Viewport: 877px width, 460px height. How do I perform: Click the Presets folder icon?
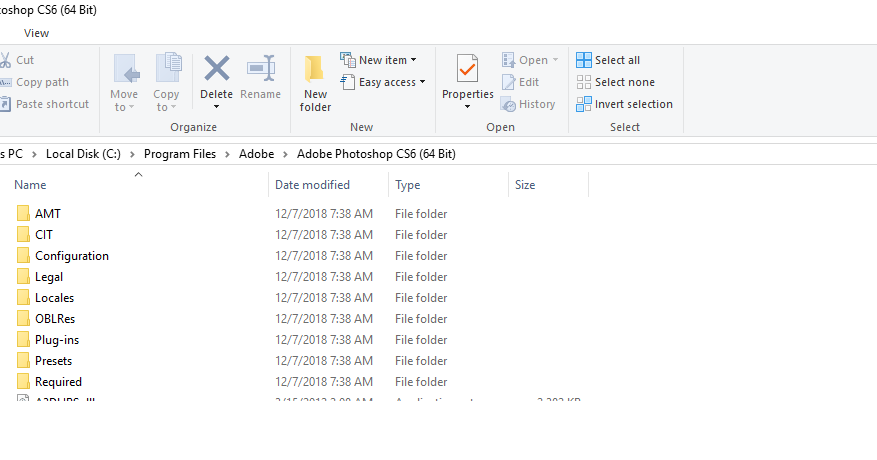click(23, 360)
